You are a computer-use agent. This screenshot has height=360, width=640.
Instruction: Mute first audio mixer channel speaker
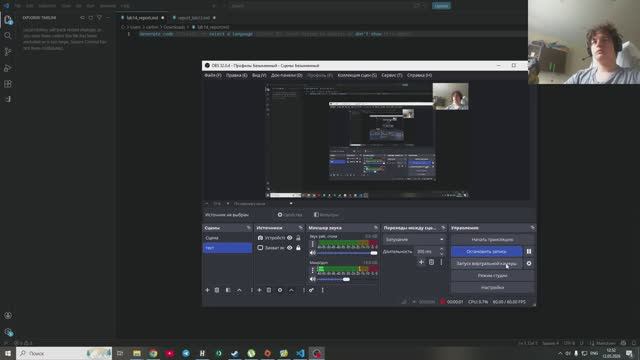click(x=313, y=253)
